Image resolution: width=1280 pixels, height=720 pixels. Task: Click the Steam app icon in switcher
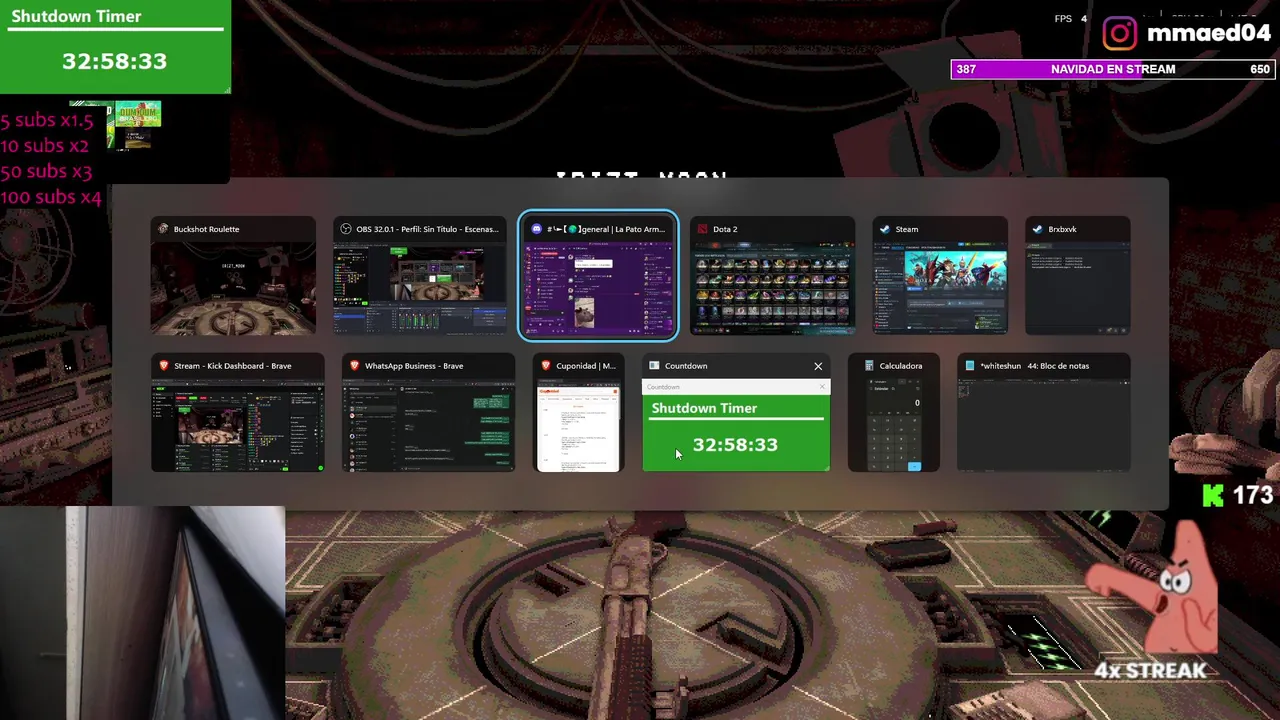[x=885, y=229]
